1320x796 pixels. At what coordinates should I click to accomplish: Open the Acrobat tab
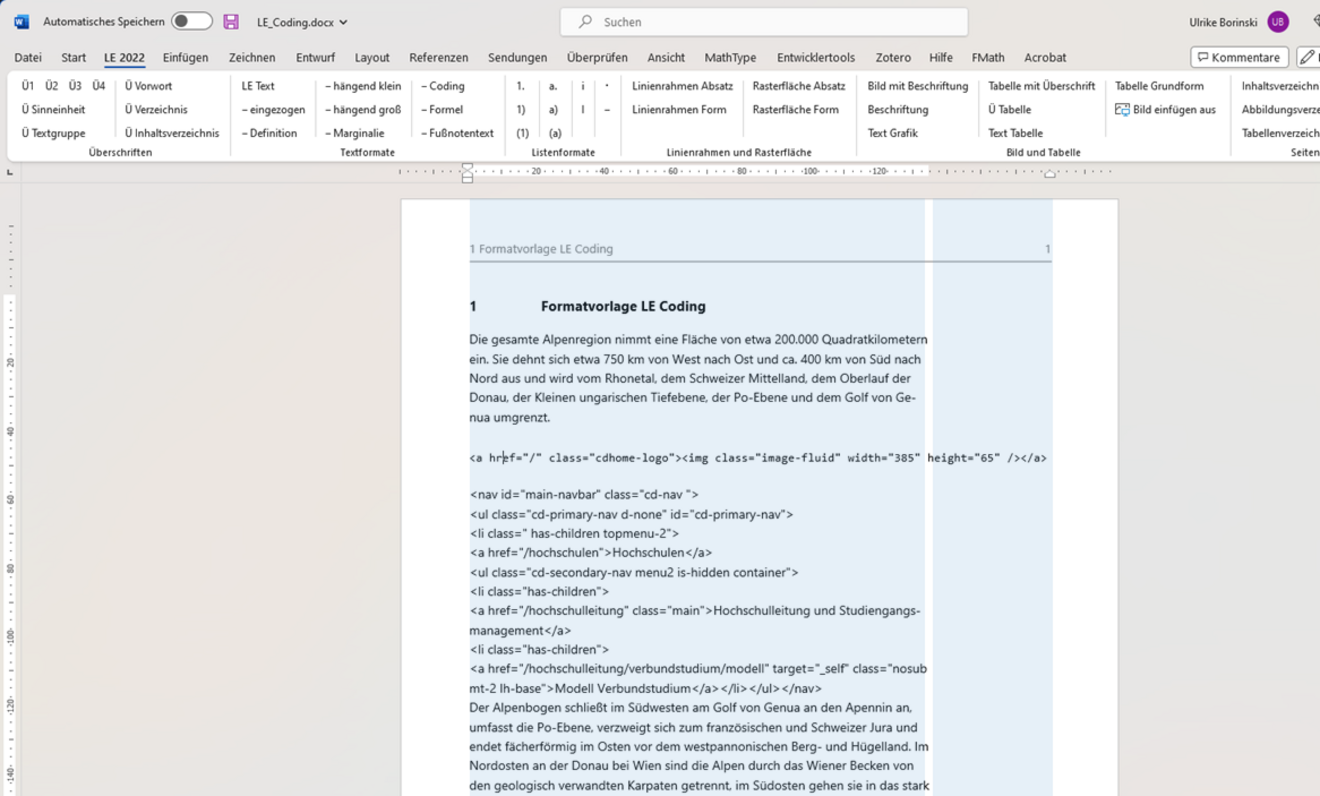click(x=1045, y=58)
